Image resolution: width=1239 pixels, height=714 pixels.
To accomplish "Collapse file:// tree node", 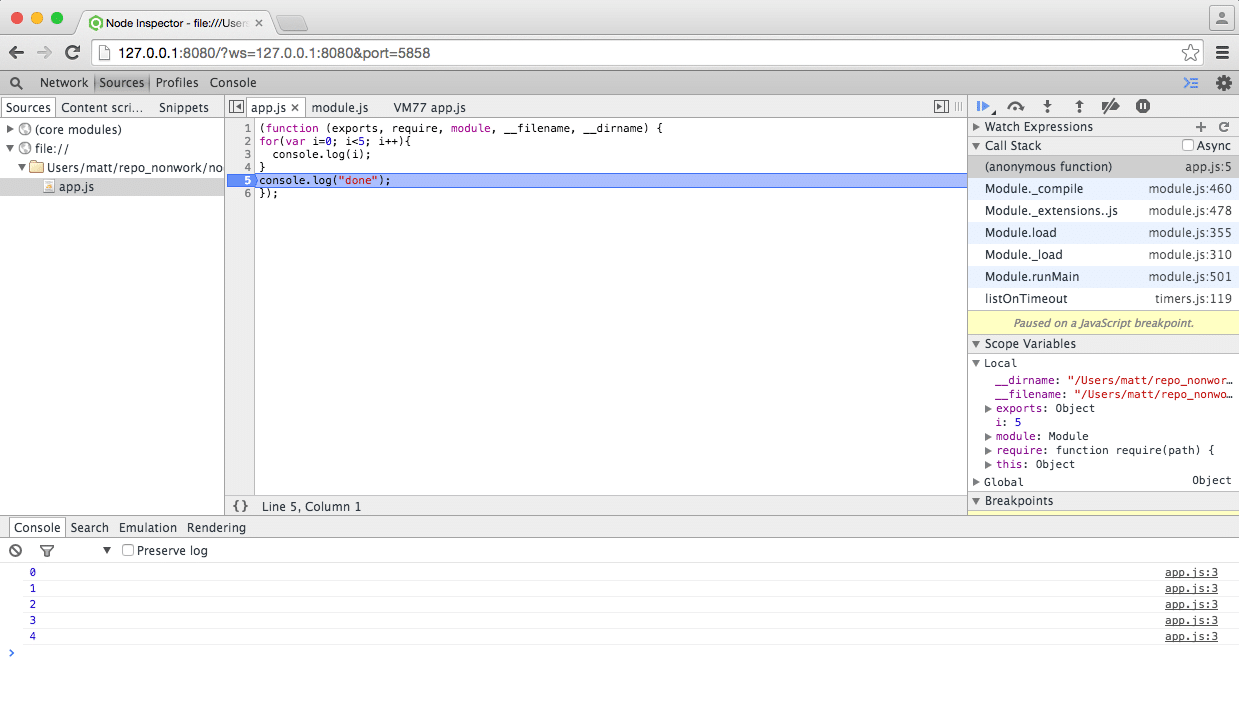I will [x=10, y=148].
